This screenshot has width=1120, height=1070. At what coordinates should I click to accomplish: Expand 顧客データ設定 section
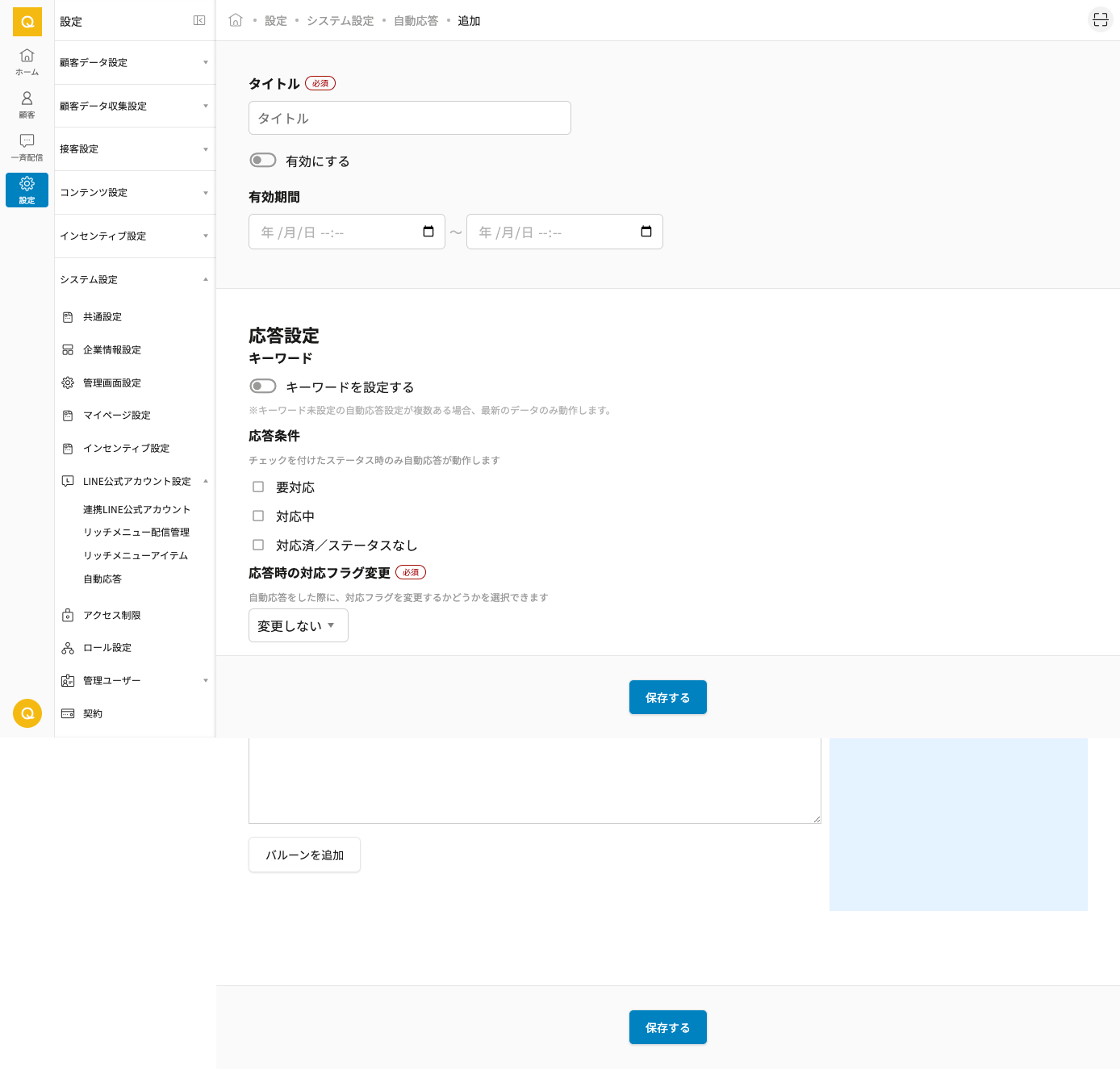tap(134, 63)
